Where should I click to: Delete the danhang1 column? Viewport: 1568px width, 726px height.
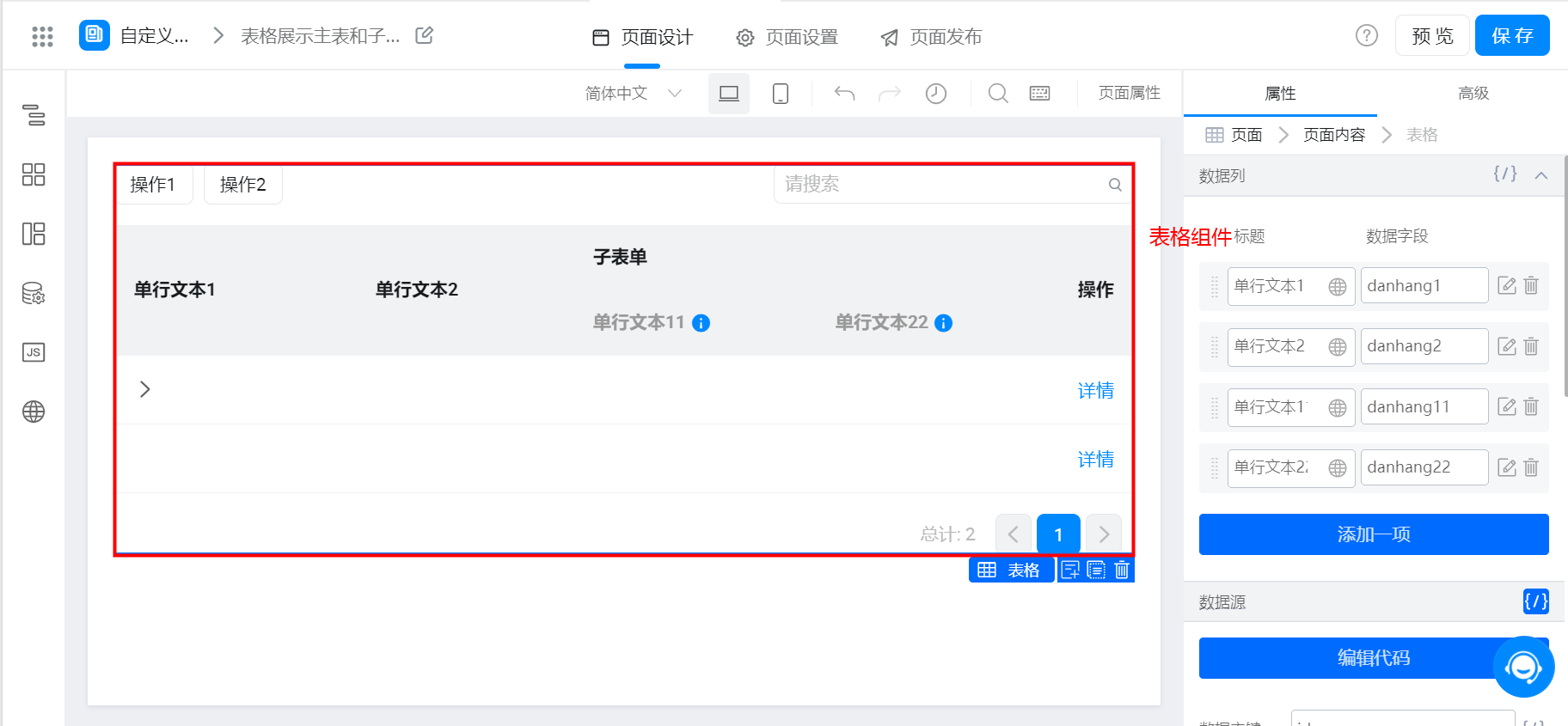coord(1531,285)
